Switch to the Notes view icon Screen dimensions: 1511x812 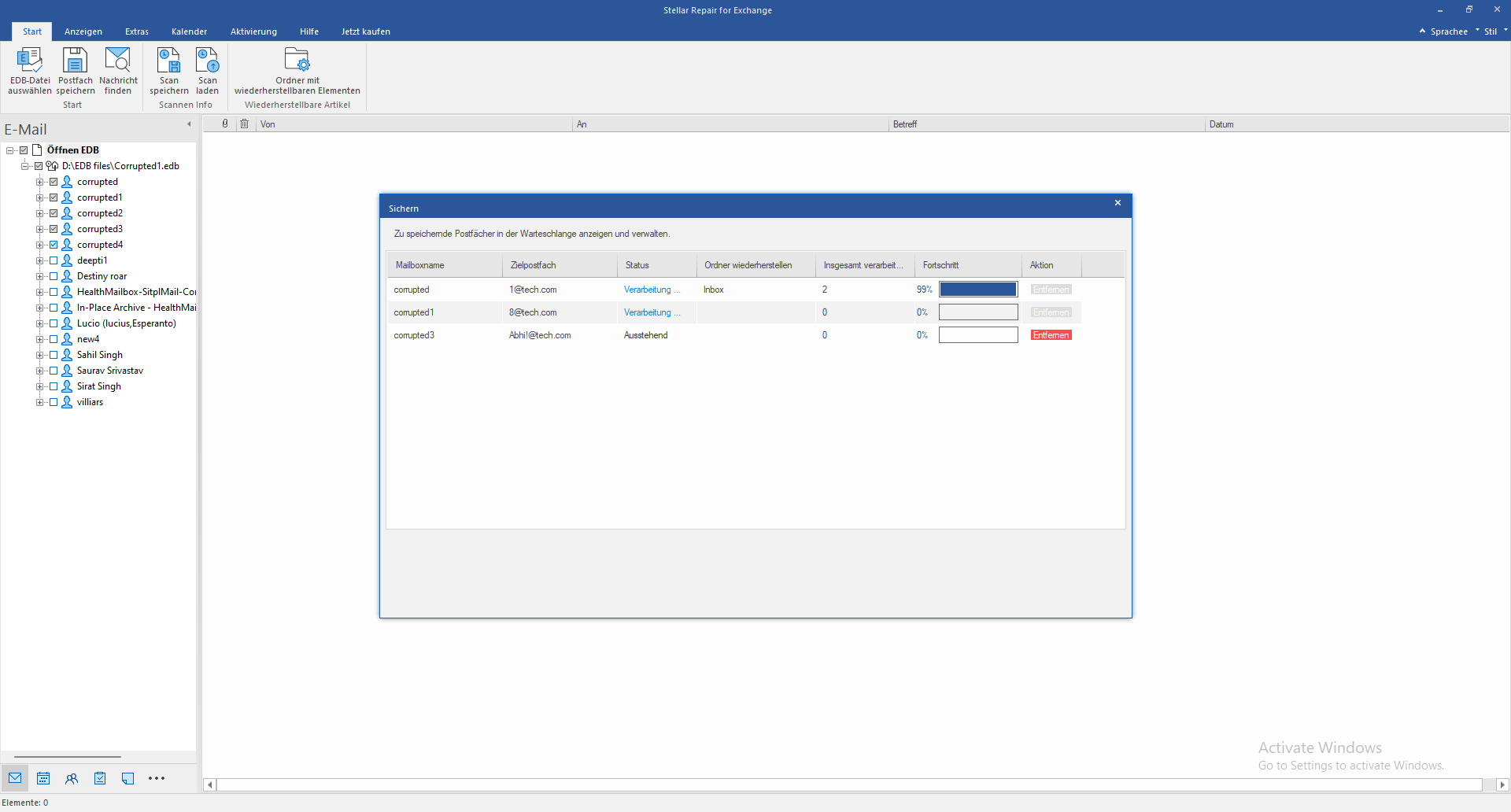pyautogui.click(x=127, y=778)
